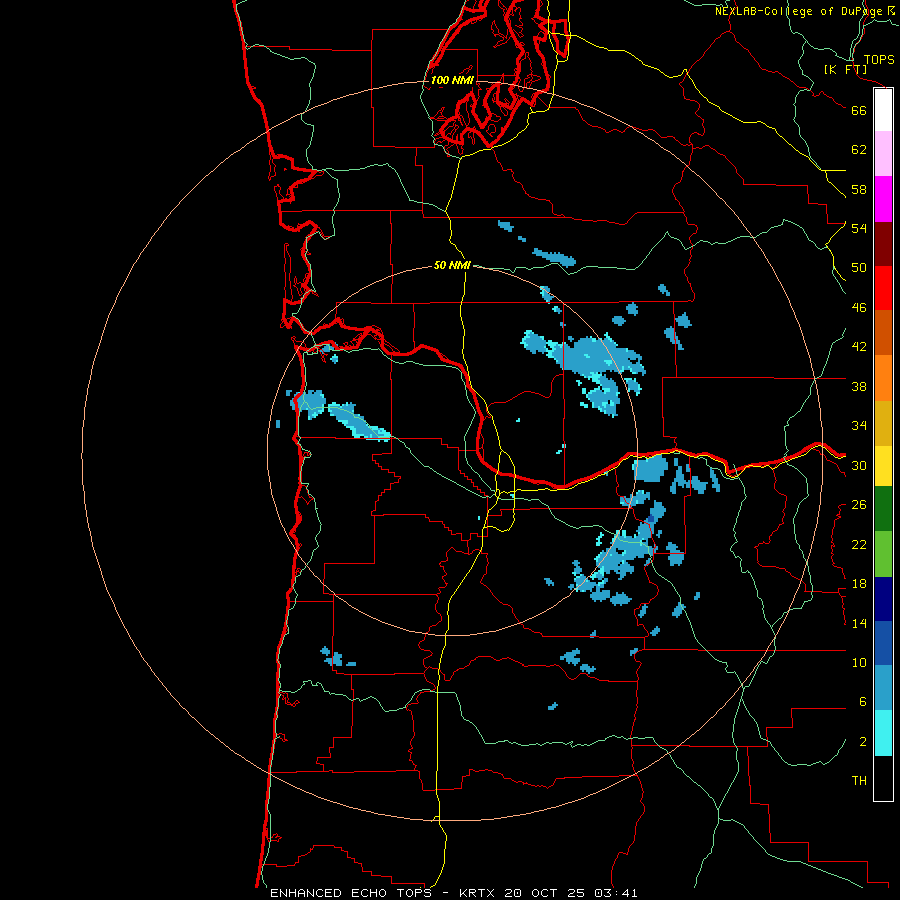Screen dimensions: 900x900
Task: Click the "KRTX" radar site identifier
Action: click(x=478, y=893)
